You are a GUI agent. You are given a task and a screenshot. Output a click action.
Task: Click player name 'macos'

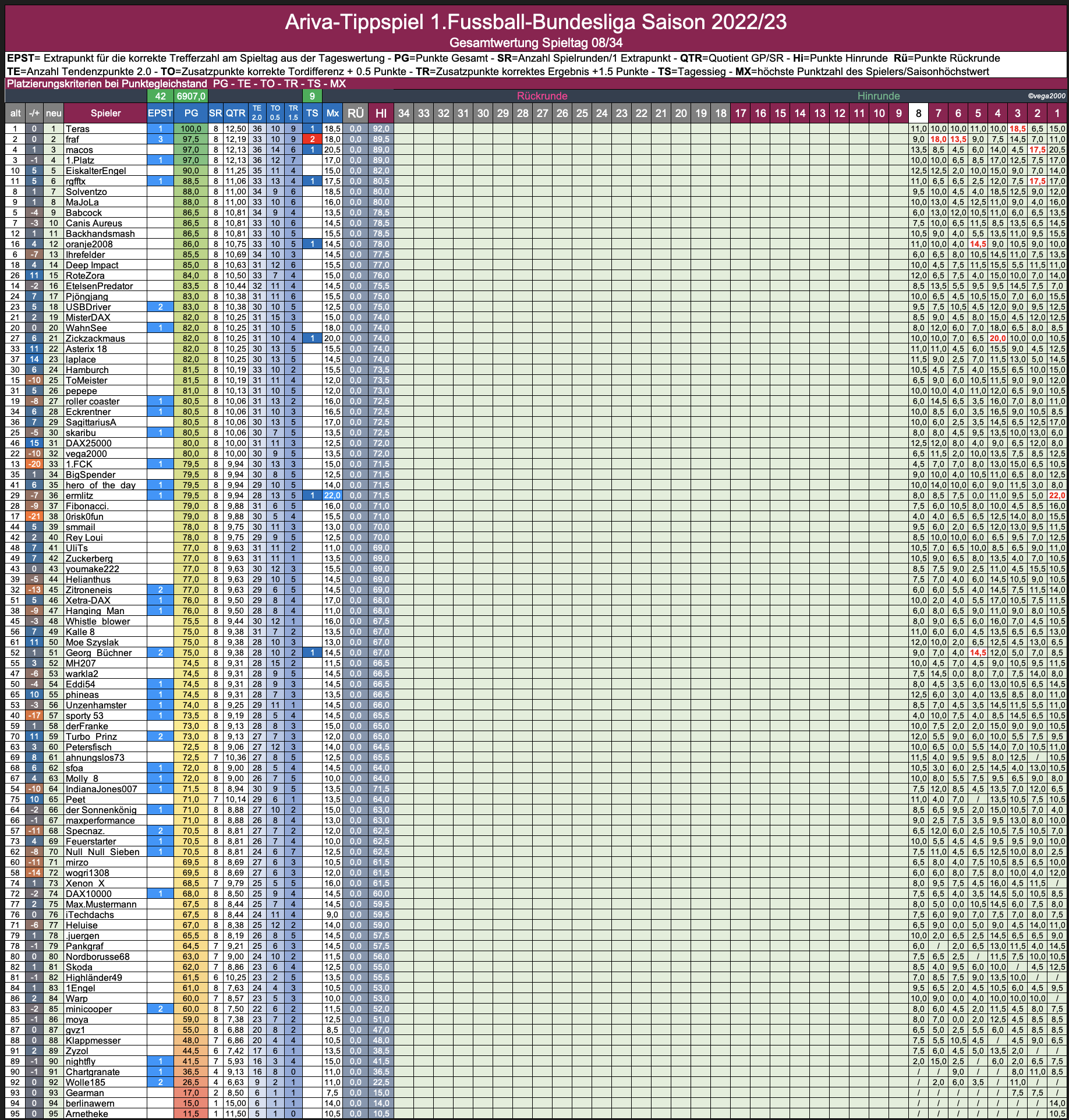(79, 150)
